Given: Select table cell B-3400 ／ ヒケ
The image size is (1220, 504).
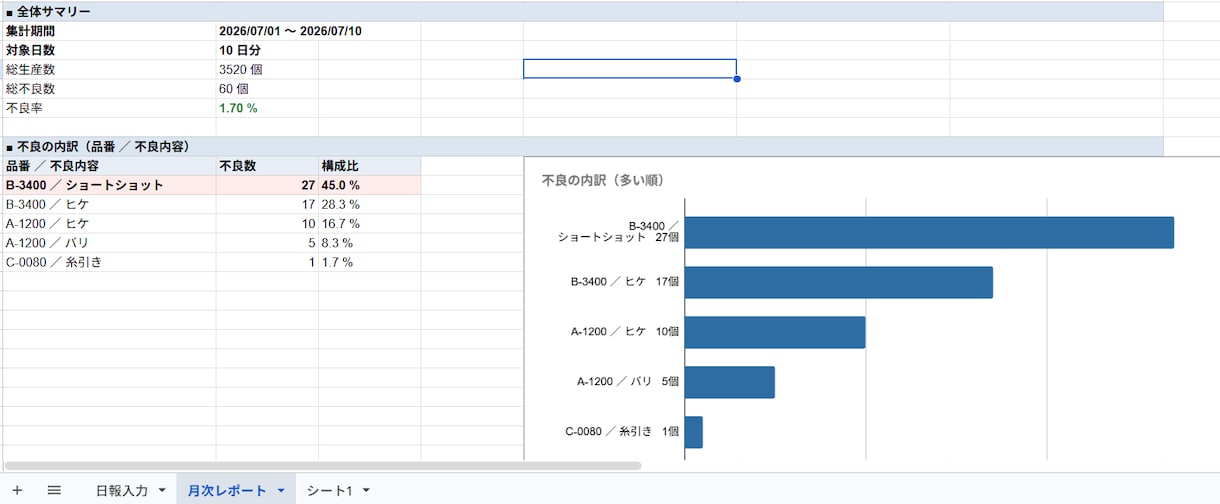Looking at the screenshot, I should 108,204.
